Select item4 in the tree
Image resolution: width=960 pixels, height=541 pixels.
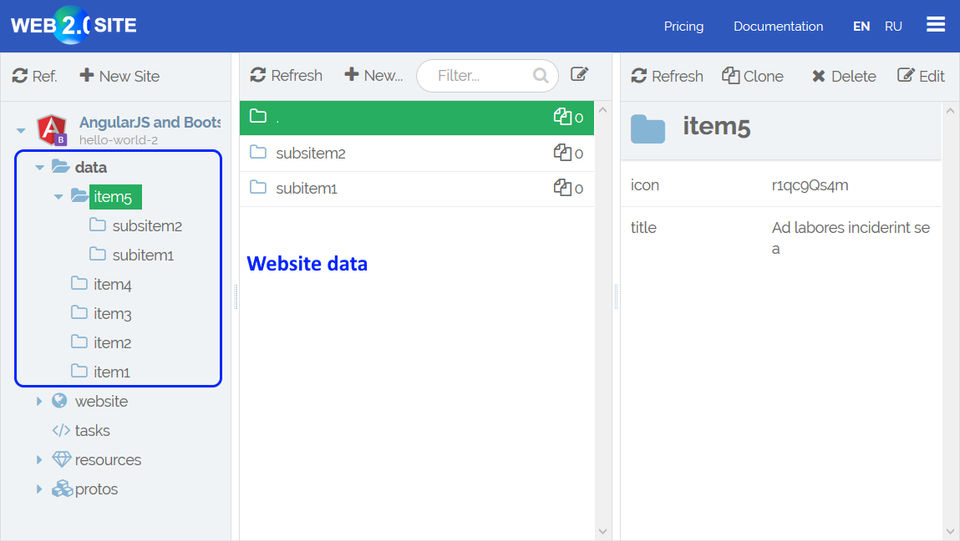coord(112,285)
